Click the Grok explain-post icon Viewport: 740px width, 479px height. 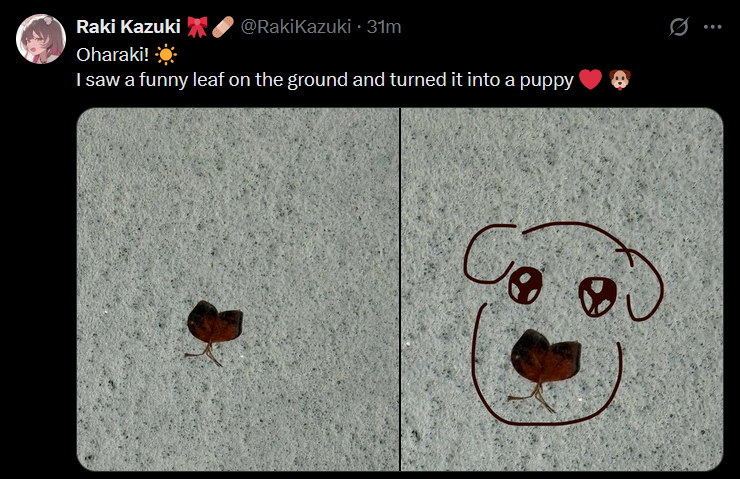(679, 27)
